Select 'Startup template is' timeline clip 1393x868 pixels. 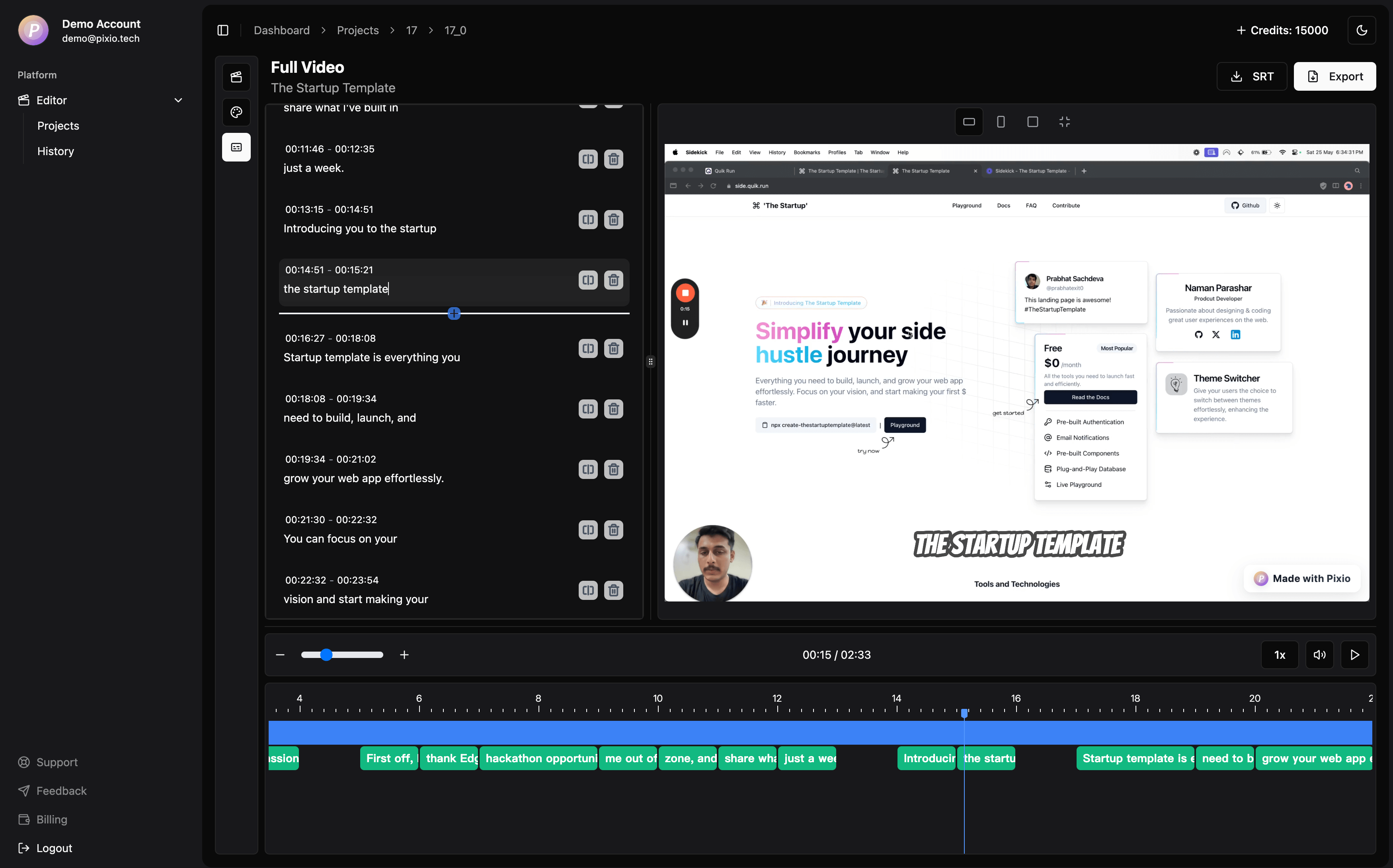point(1135,758)
